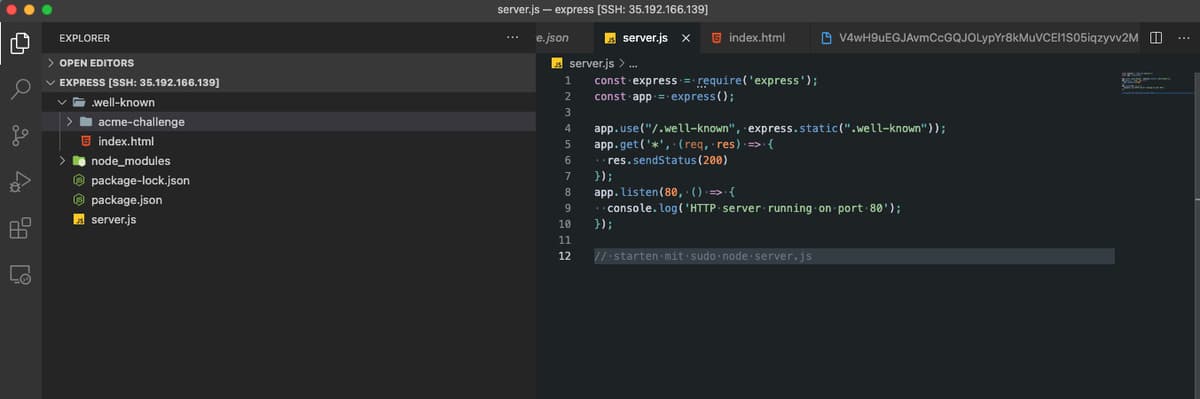Open Explorer panel more actions menu
The height and width of the screenshot is (399, 1200).
[x=513, y=38]
